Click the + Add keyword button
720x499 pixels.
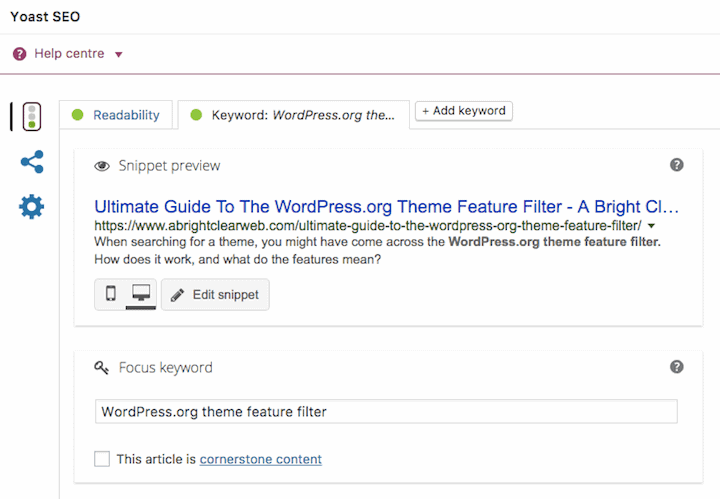click(x=464, y=111)
